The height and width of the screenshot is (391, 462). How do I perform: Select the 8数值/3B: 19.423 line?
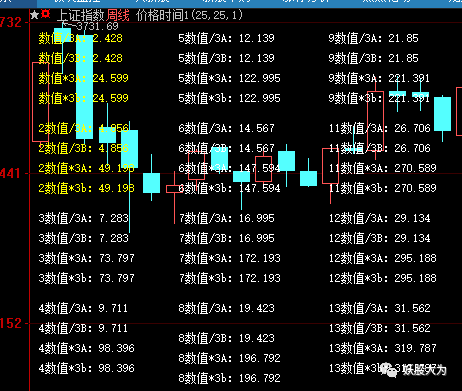(x=227, y=338)
